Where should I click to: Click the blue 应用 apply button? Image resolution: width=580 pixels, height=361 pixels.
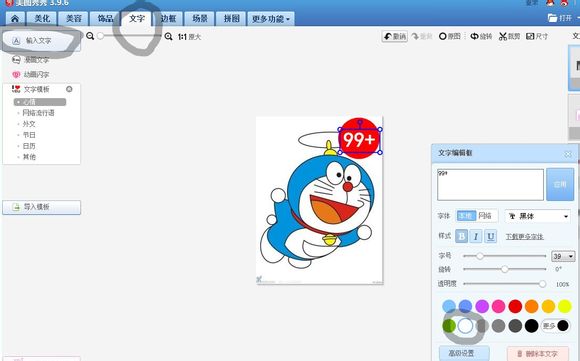560,184
